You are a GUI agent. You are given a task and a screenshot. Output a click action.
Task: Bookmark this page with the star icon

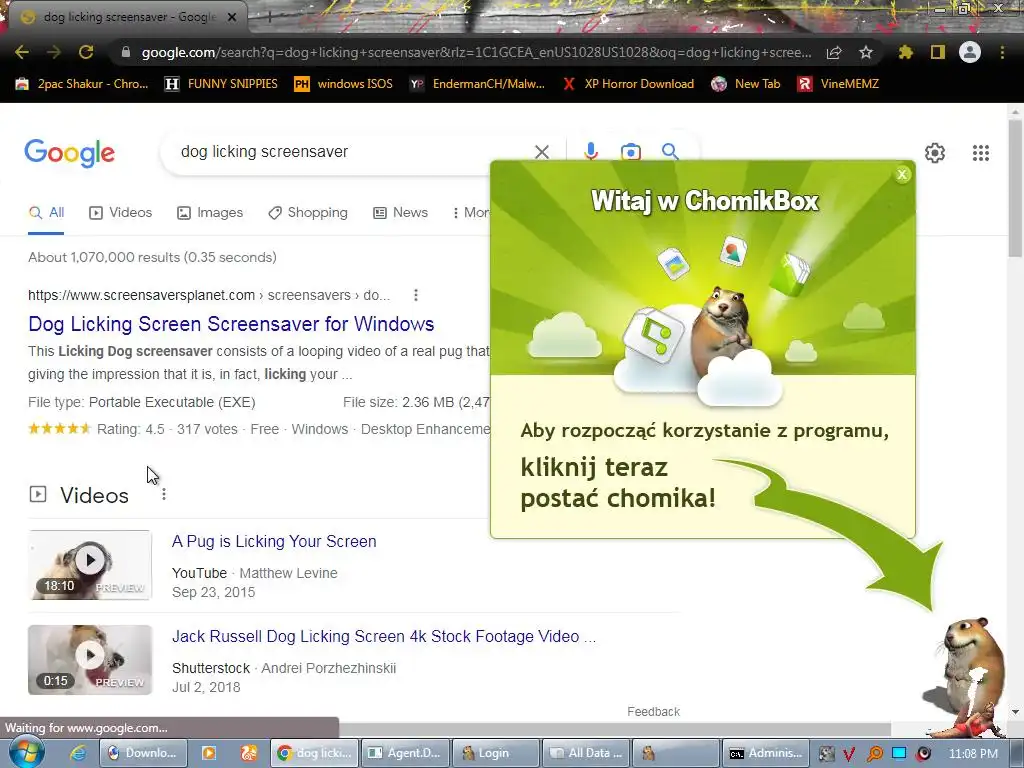(866, 52)
